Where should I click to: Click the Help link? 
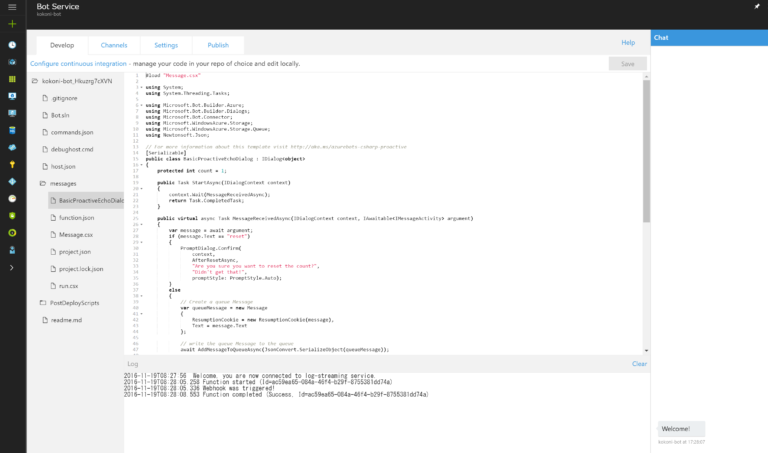(x=628, y=43)
